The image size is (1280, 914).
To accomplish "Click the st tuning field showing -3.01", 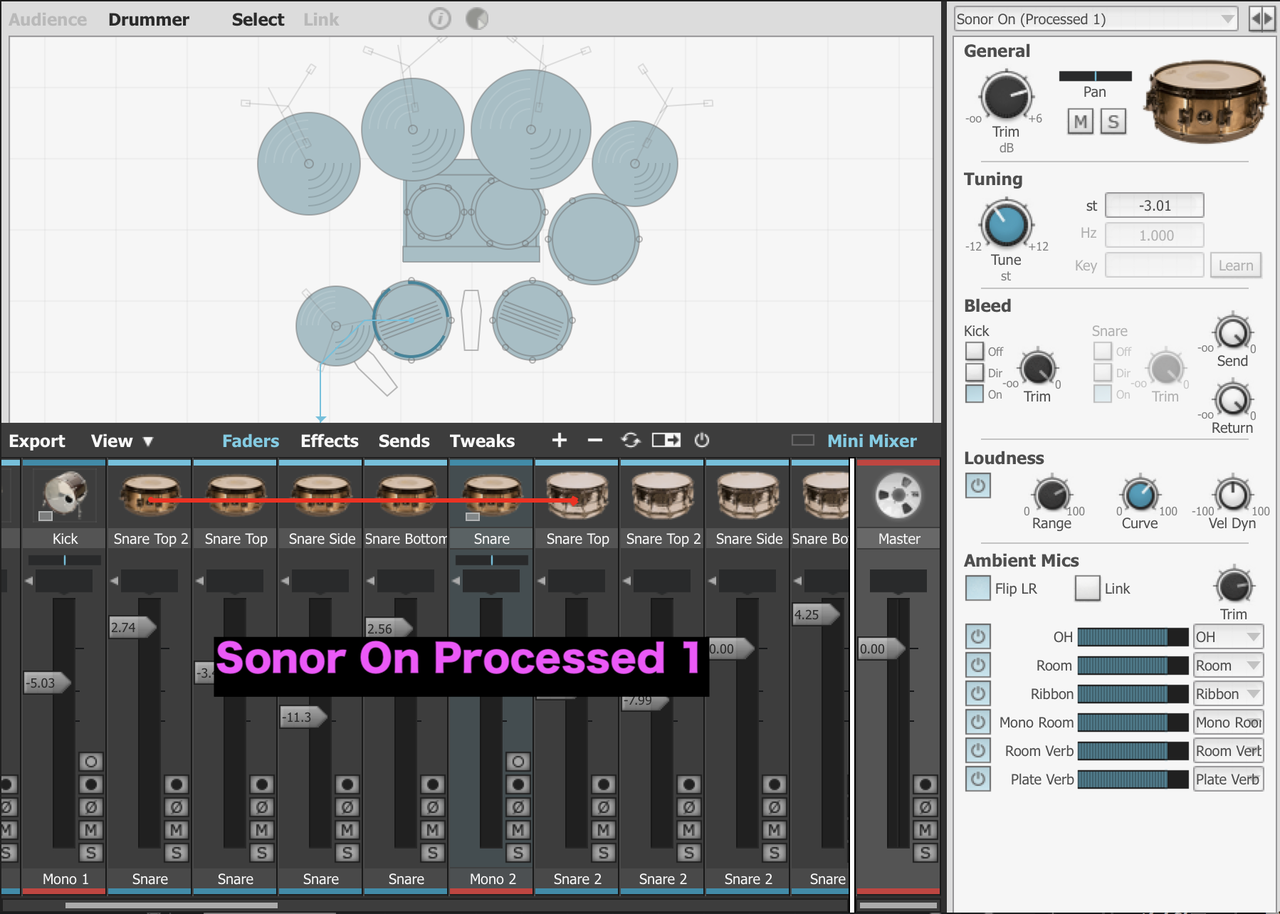I will point(1154,205).
